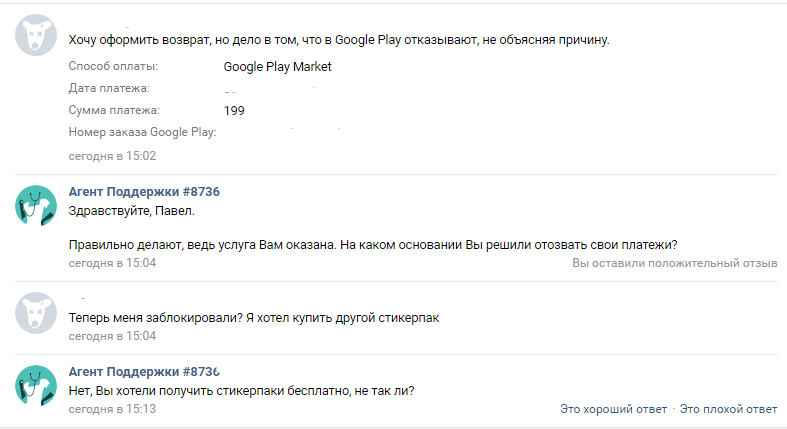The width and height of the screenshot is (787, 429).
Task: Click the refund request message text
Action: pyautogui.click(x=339, y=40)
